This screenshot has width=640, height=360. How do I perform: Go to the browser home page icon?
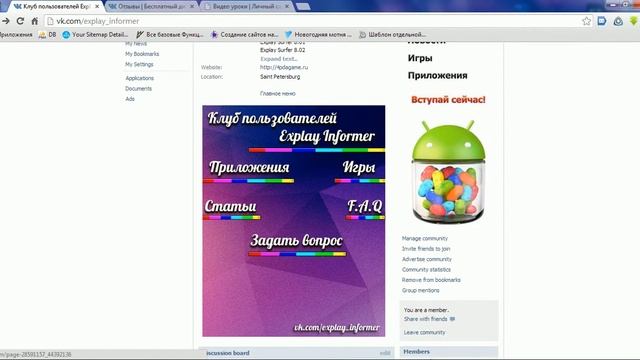coord(35,21)
